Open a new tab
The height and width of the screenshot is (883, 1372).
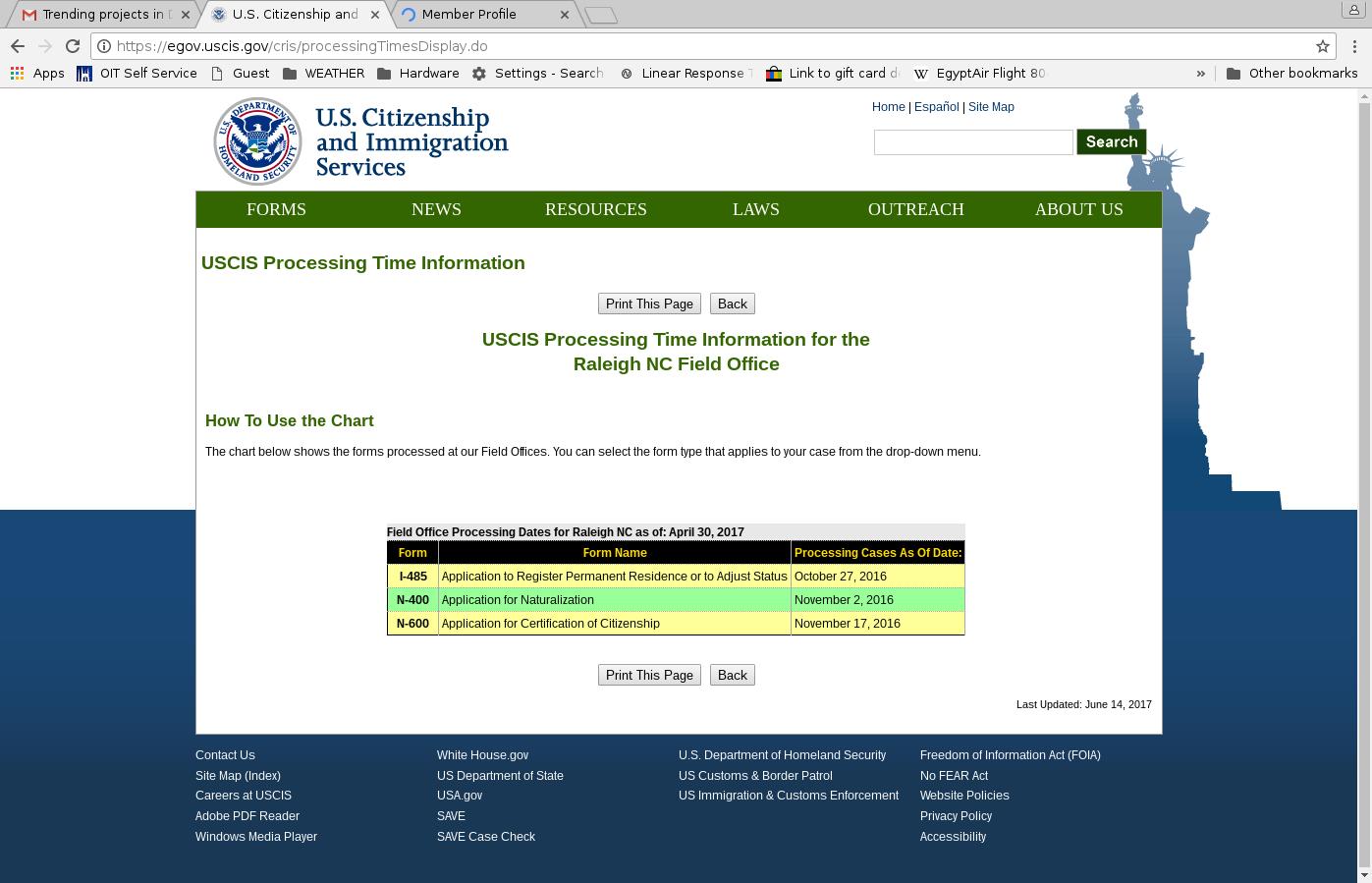pos(601,15)
